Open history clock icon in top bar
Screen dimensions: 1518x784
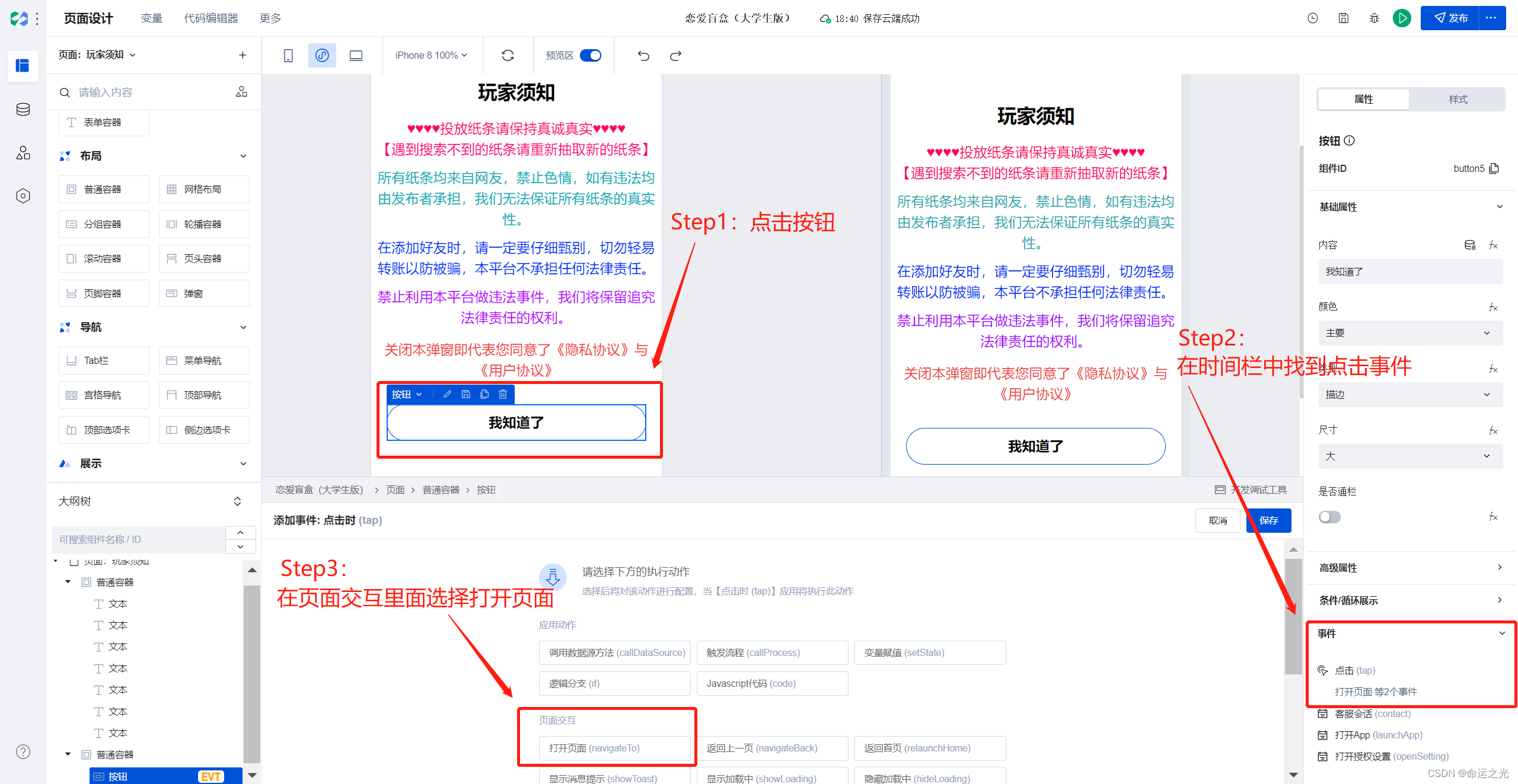pyautogui.click(x=1312, y=18)
